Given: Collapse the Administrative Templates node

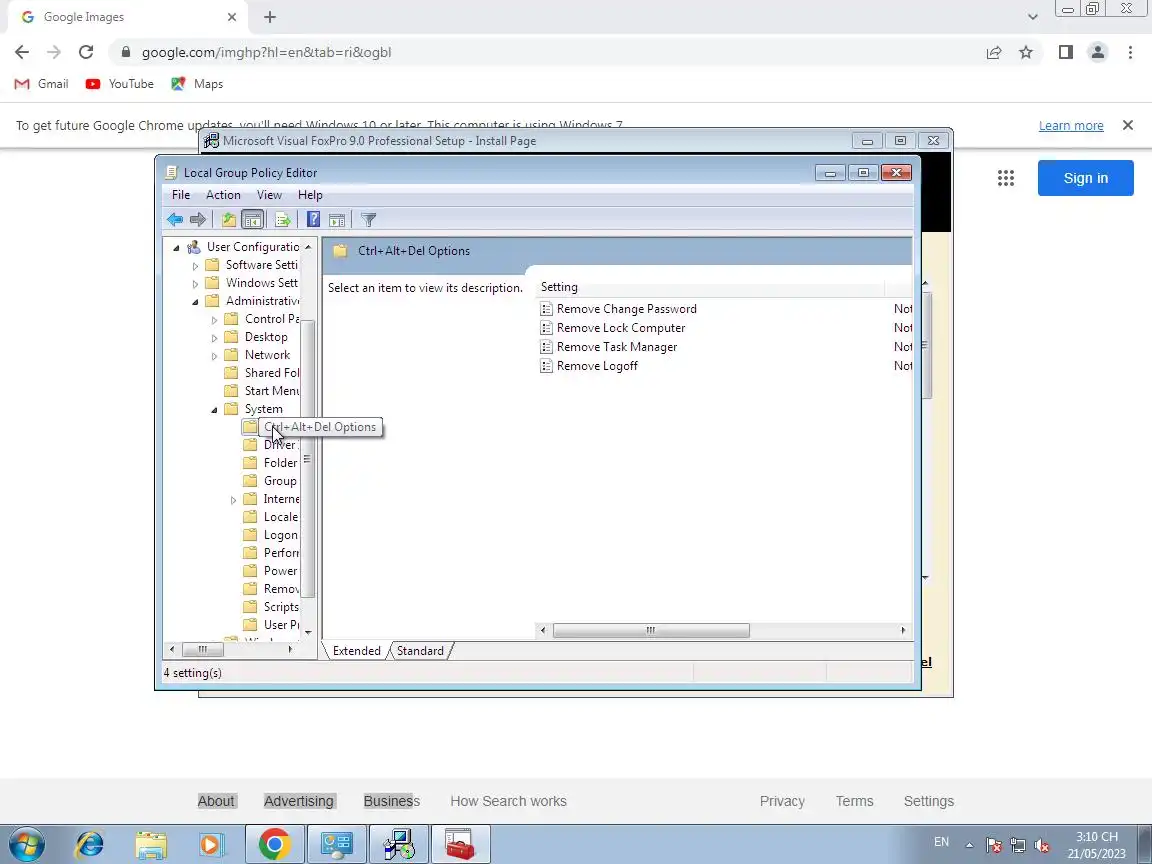Looking at the screenshot, I should point(195,301).
